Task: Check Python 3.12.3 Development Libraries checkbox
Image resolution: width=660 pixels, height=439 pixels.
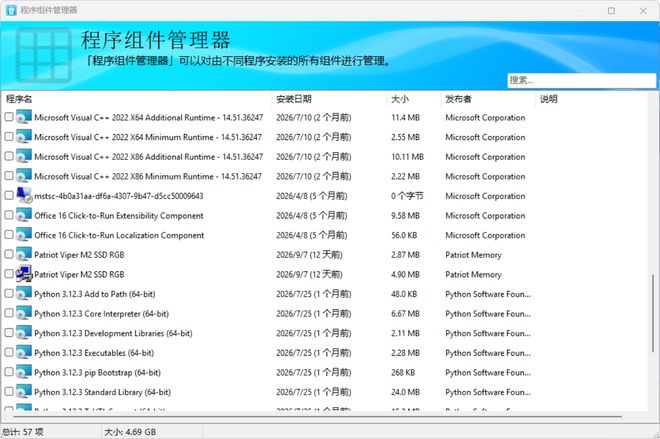Action: pyautogui.click(x=9, y=332)
